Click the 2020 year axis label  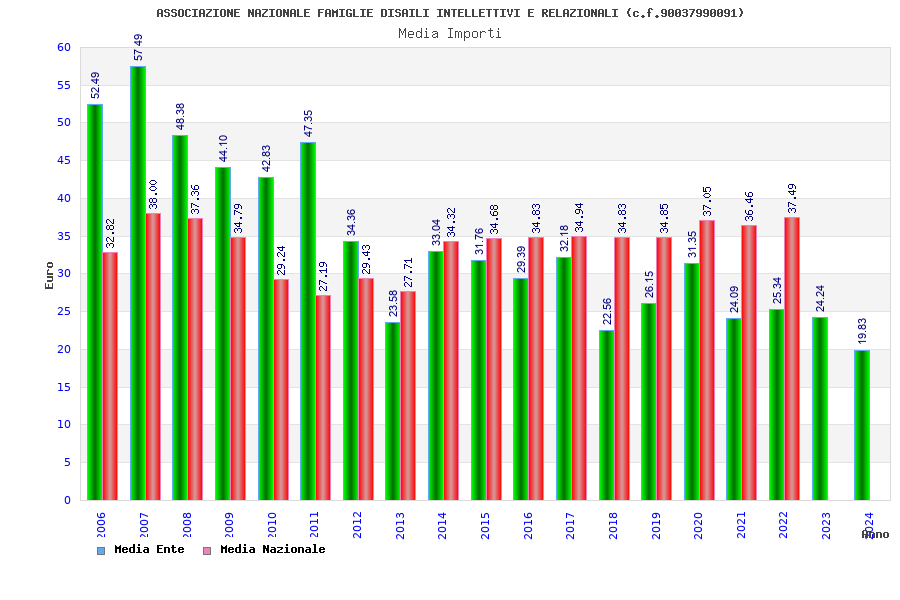pos(699,525)
